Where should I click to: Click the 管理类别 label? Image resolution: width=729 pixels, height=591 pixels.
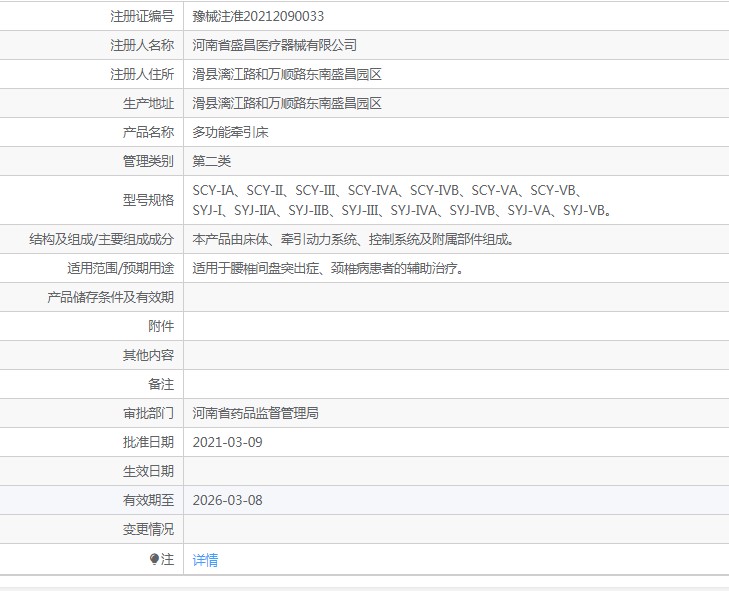point(148,161)
